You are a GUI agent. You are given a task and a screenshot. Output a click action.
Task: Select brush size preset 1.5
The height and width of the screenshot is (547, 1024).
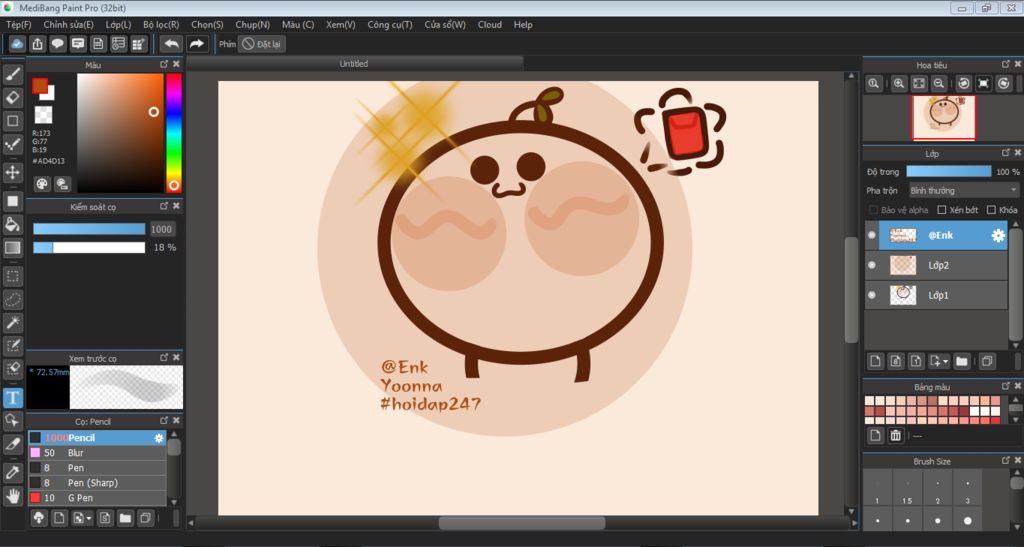click(x=907, y=492)
